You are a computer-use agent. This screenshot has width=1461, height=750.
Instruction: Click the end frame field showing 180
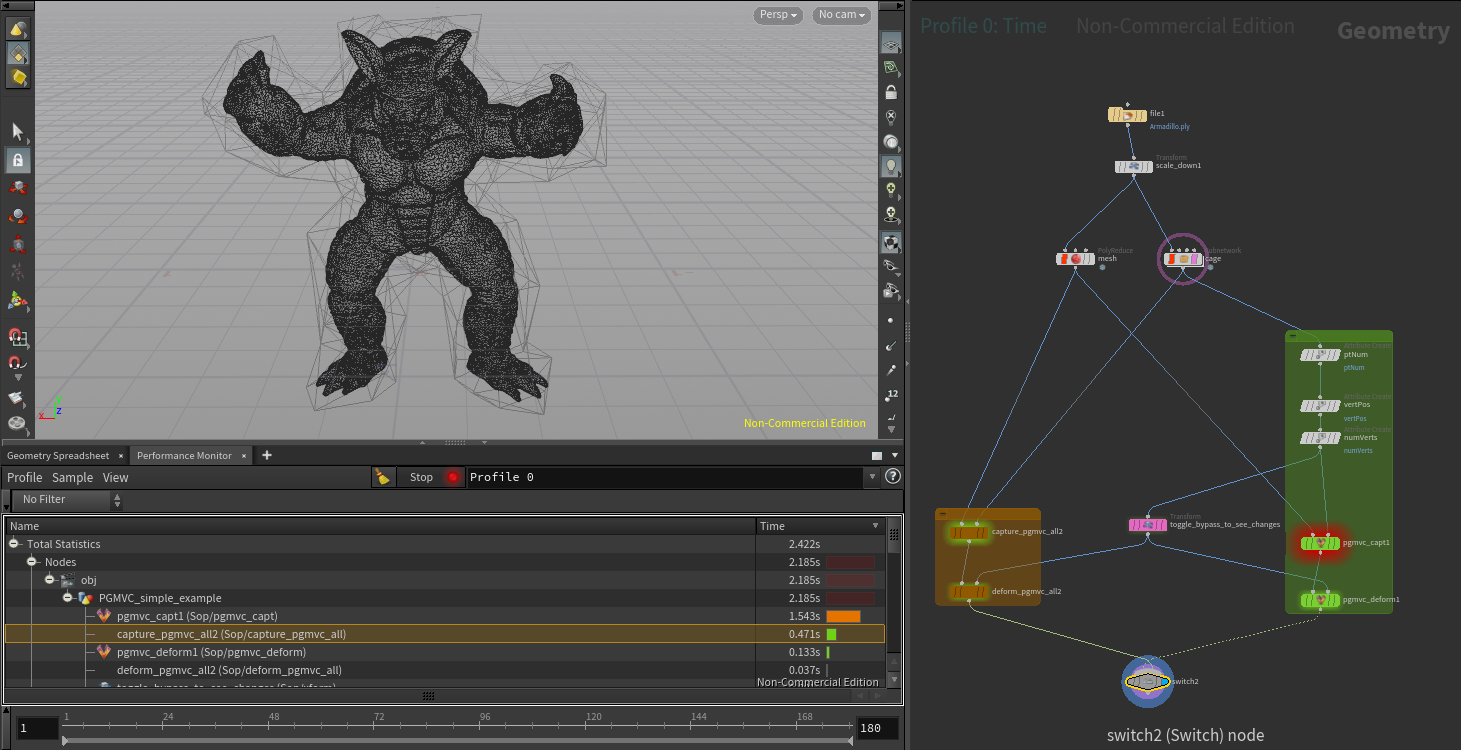pos(877,728)
